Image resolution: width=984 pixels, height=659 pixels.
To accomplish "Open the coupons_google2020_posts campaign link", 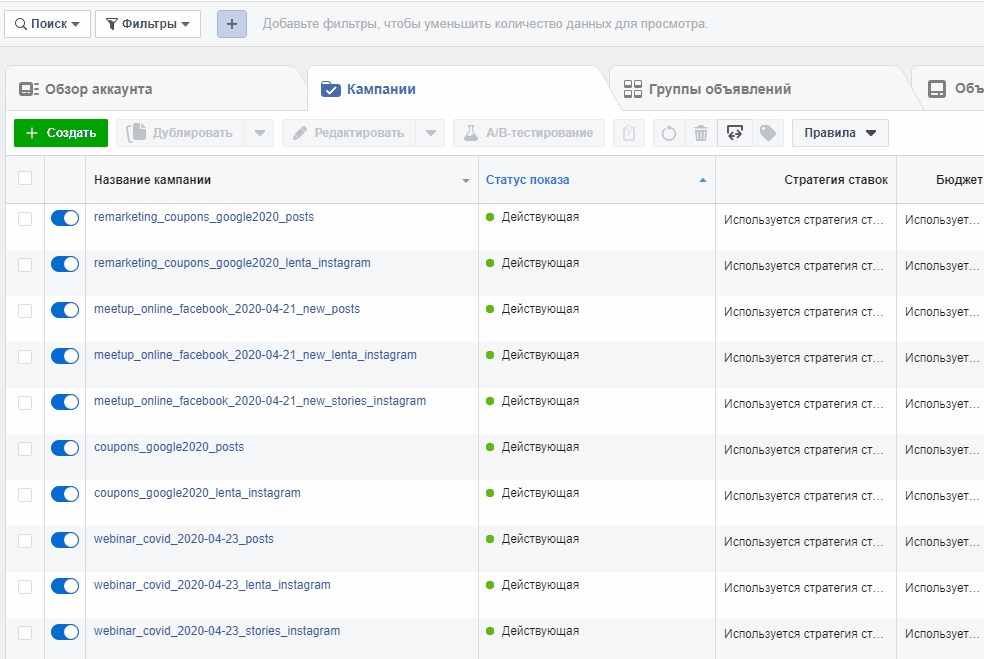I will click(x=167, y=447).
